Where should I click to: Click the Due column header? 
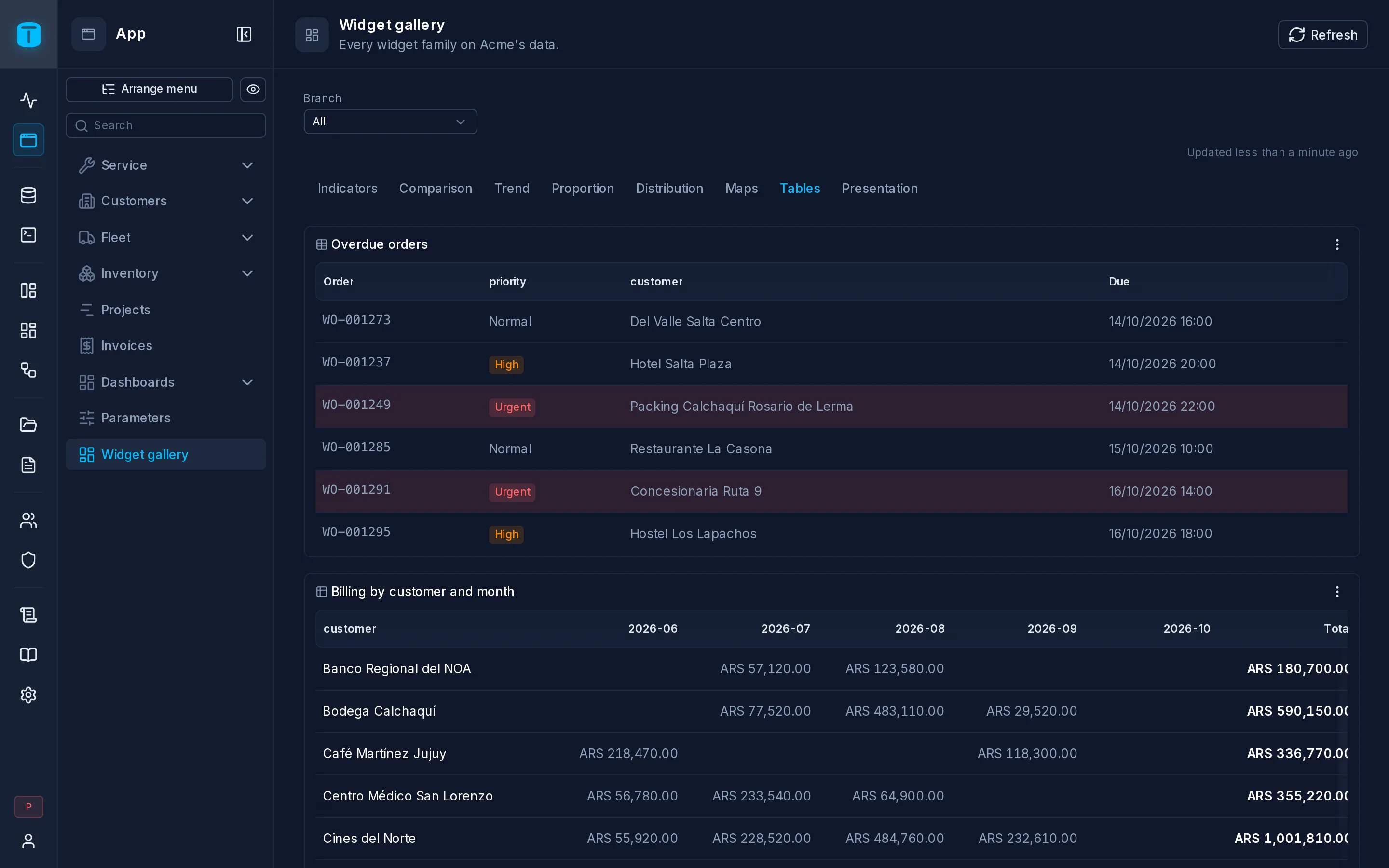[1118, 282]
